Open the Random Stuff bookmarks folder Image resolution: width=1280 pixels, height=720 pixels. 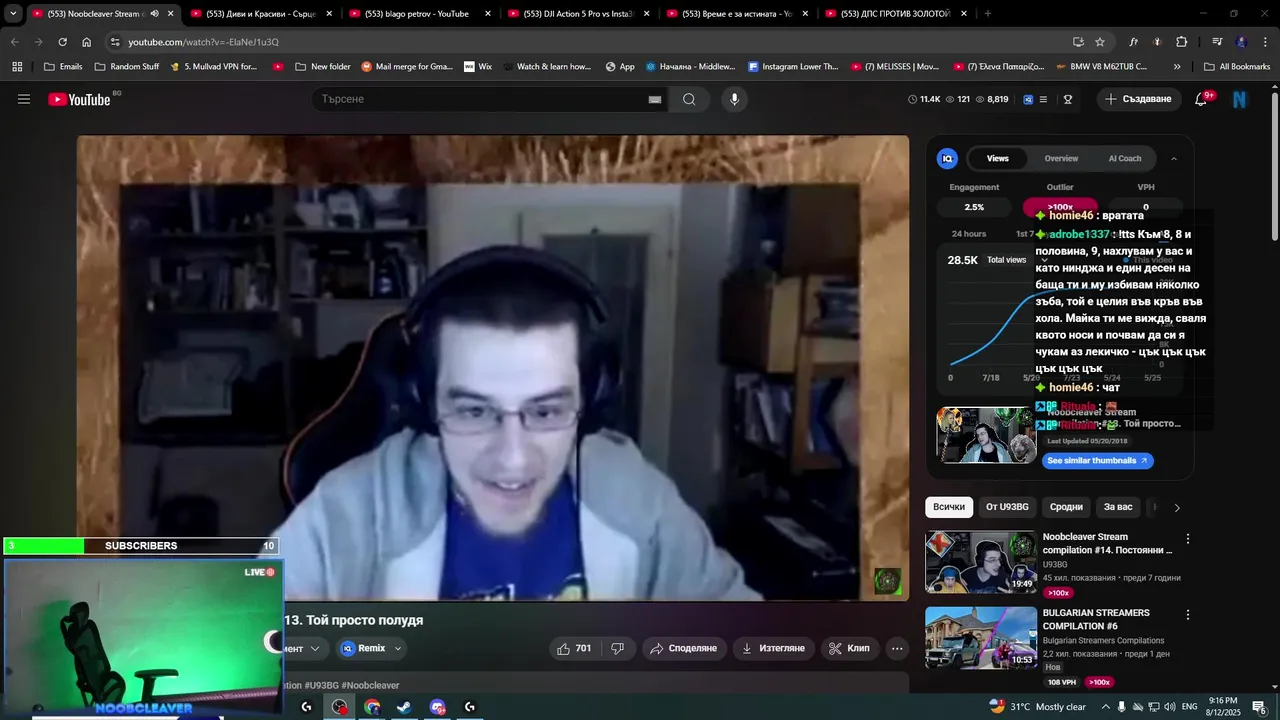pyautogui.click(x=127, y=67)
